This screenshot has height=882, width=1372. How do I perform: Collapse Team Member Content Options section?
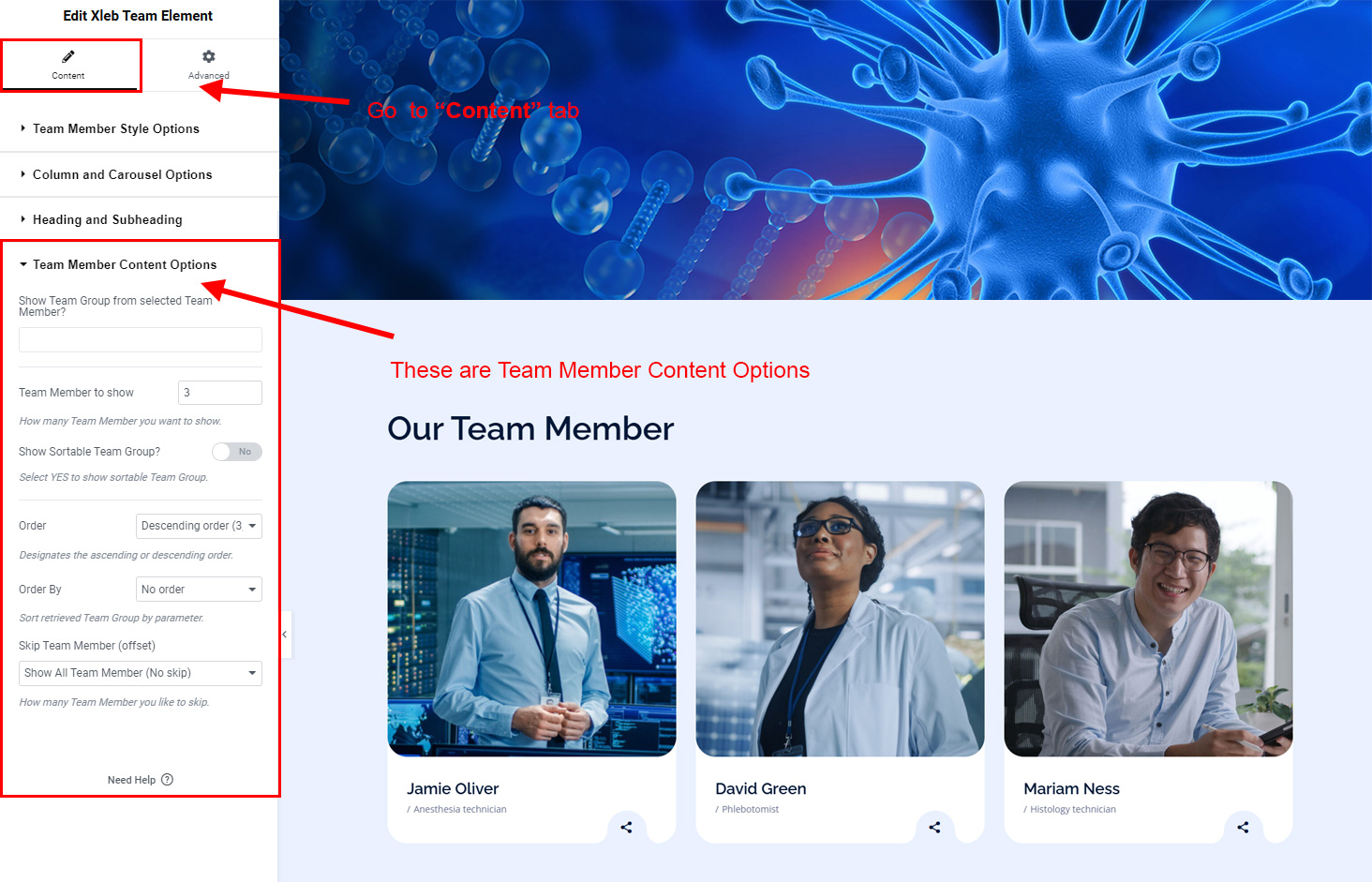pyautogui.click(x=125, y=265)
